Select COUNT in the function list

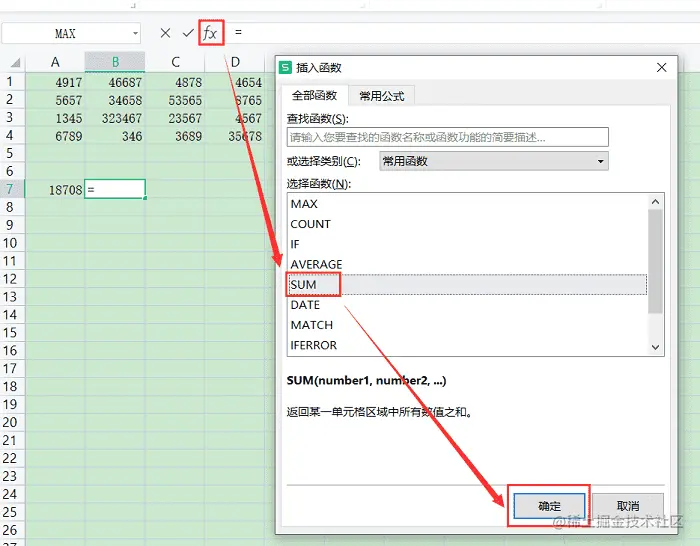point(467,224)
